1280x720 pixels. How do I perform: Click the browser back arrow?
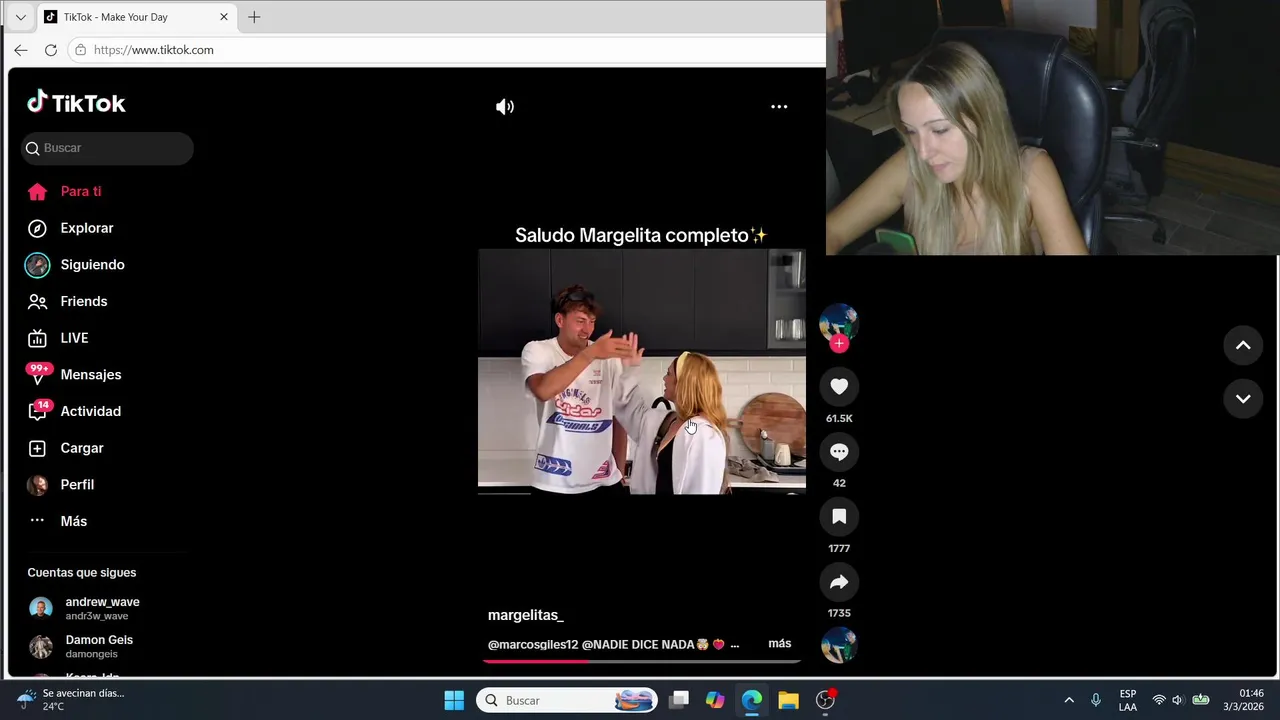pos(21,50)
